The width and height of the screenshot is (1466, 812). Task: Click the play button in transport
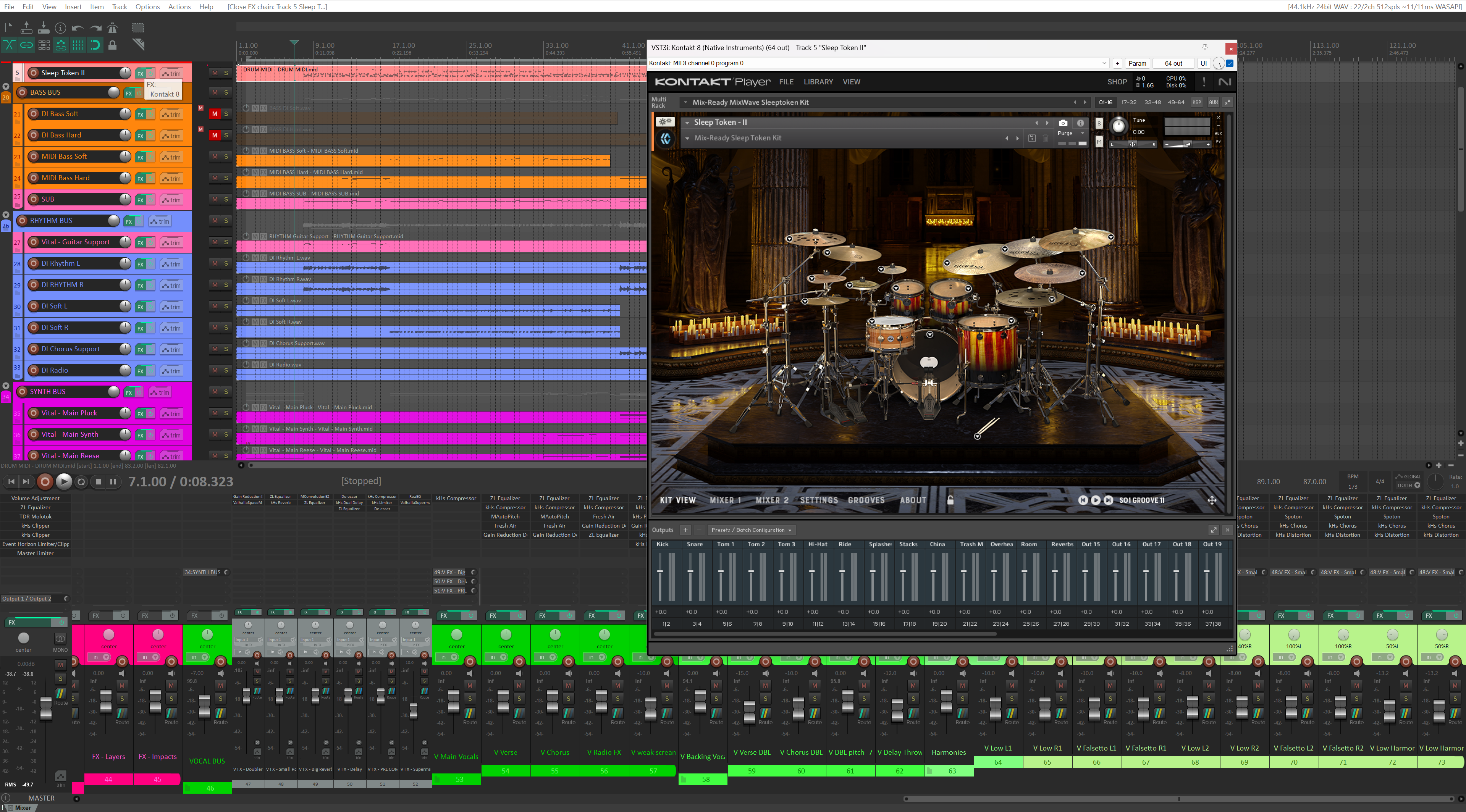point(64,481)
